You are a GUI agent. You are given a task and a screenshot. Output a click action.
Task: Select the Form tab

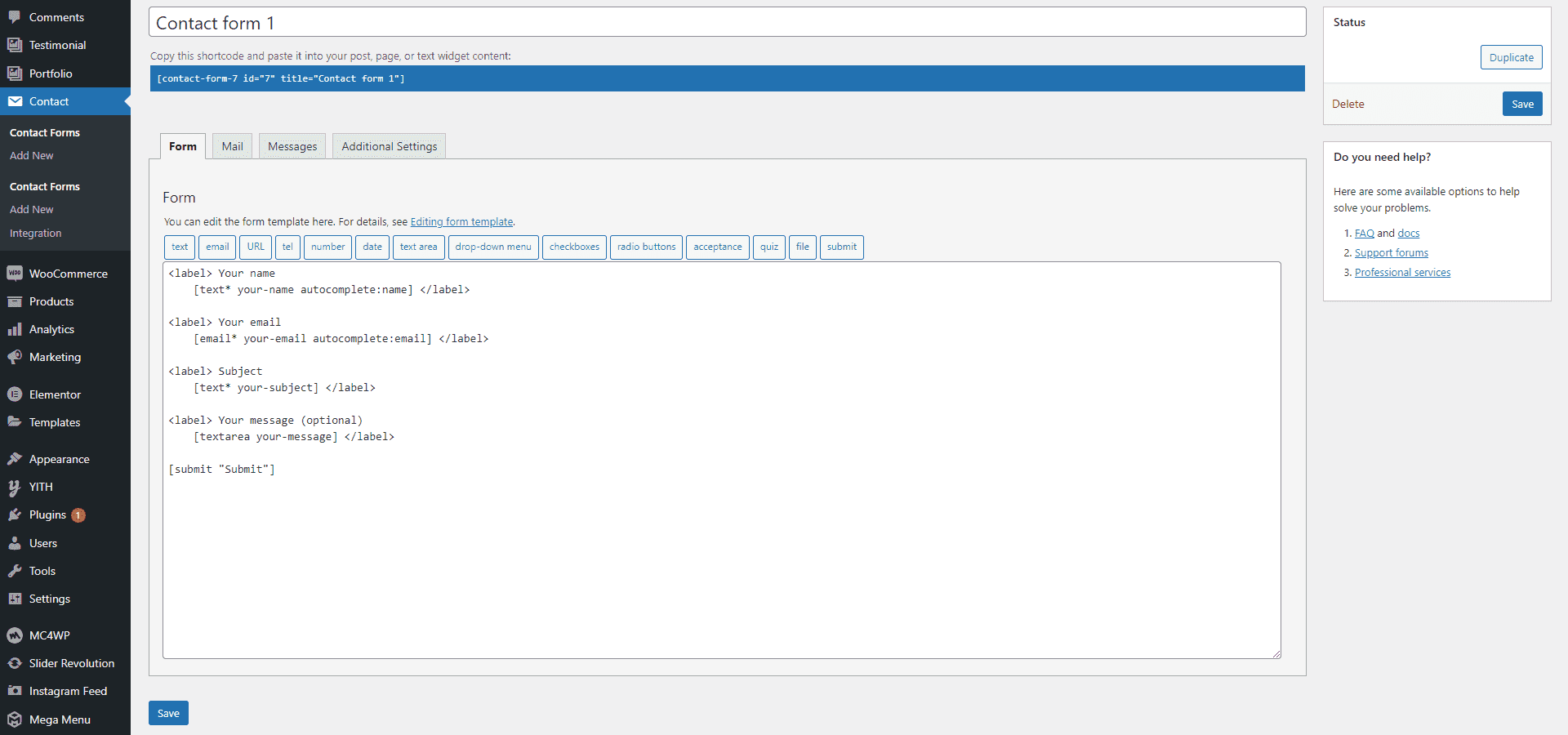183,146
